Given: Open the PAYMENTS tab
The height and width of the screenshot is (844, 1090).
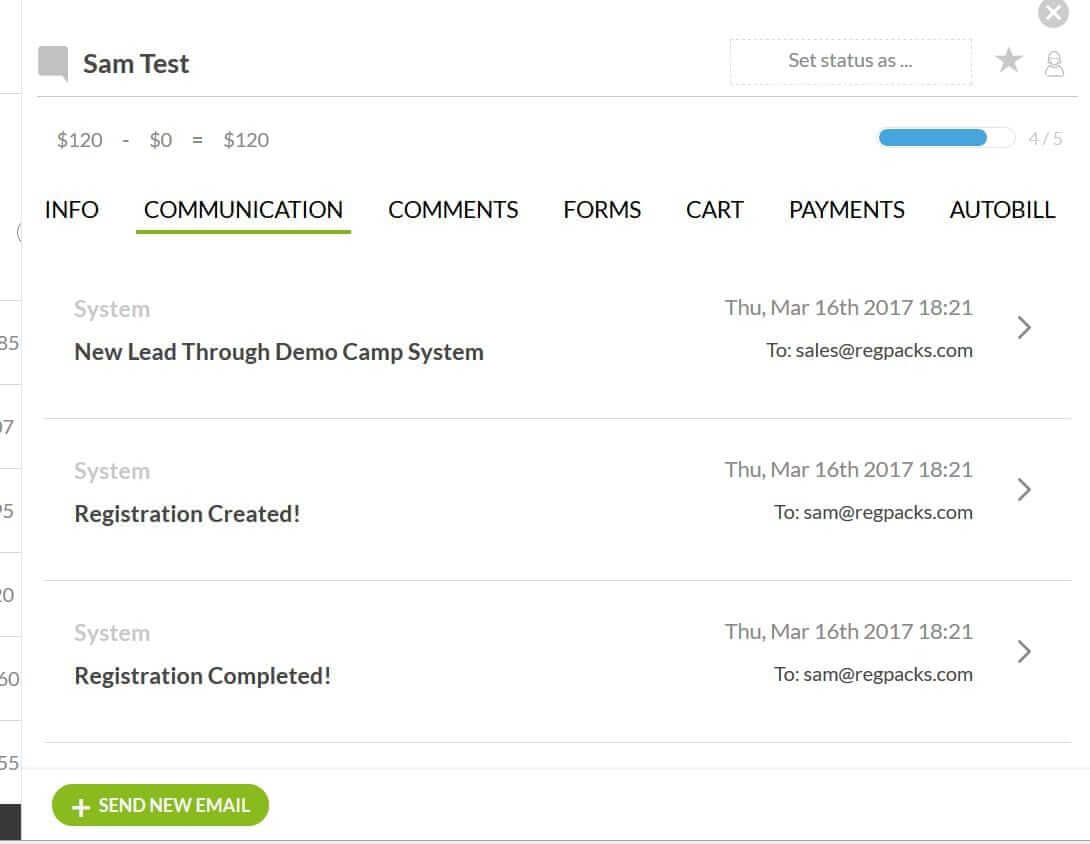Looking at the screenshot, I should pyautogui.click(x=846, y=210).
